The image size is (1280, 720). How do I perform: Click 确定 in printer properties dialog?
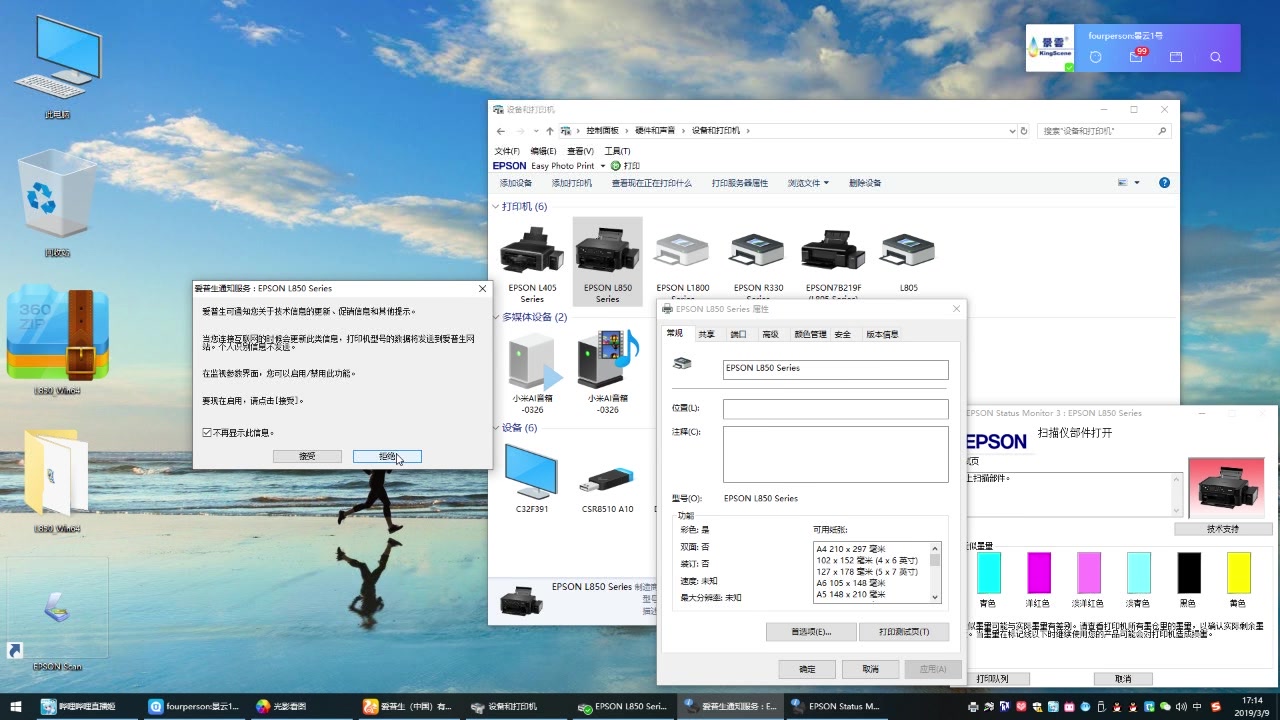(807, 669)
